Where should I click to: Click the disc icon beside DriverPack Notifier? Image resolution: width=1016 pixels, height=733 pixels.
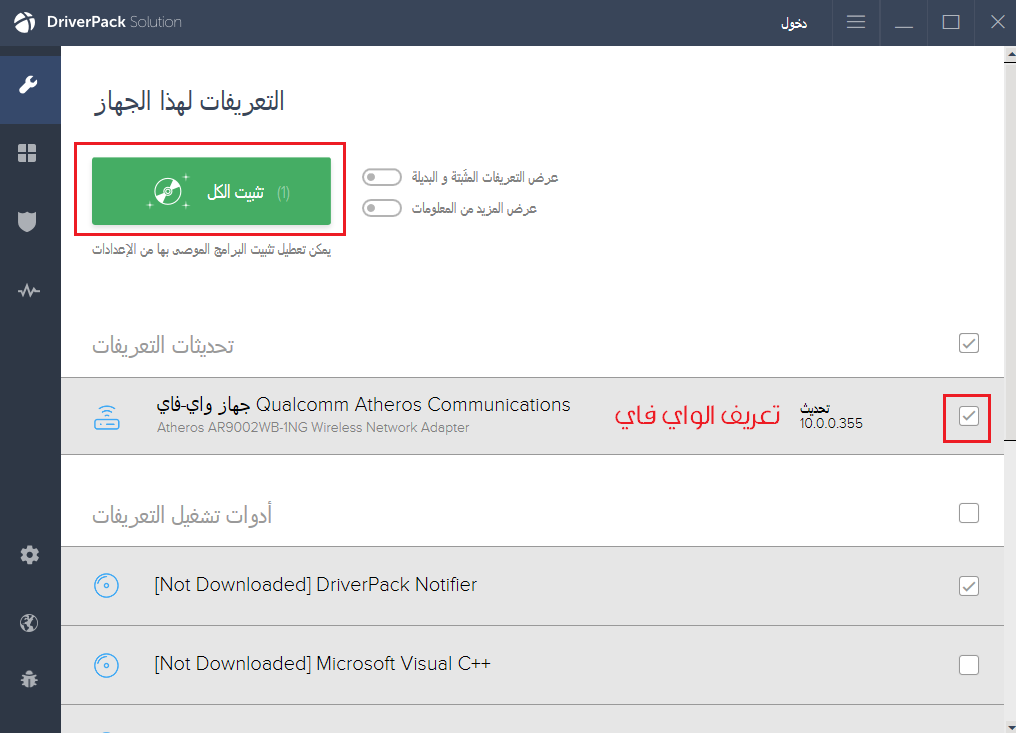click(106, 585)
